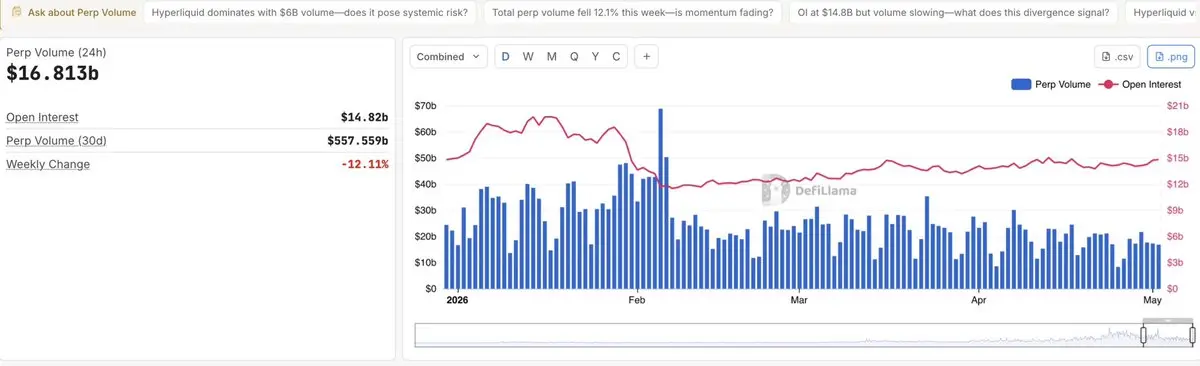
Task: Toggle Perp Volume series in legend
Action: point(1051,85)
